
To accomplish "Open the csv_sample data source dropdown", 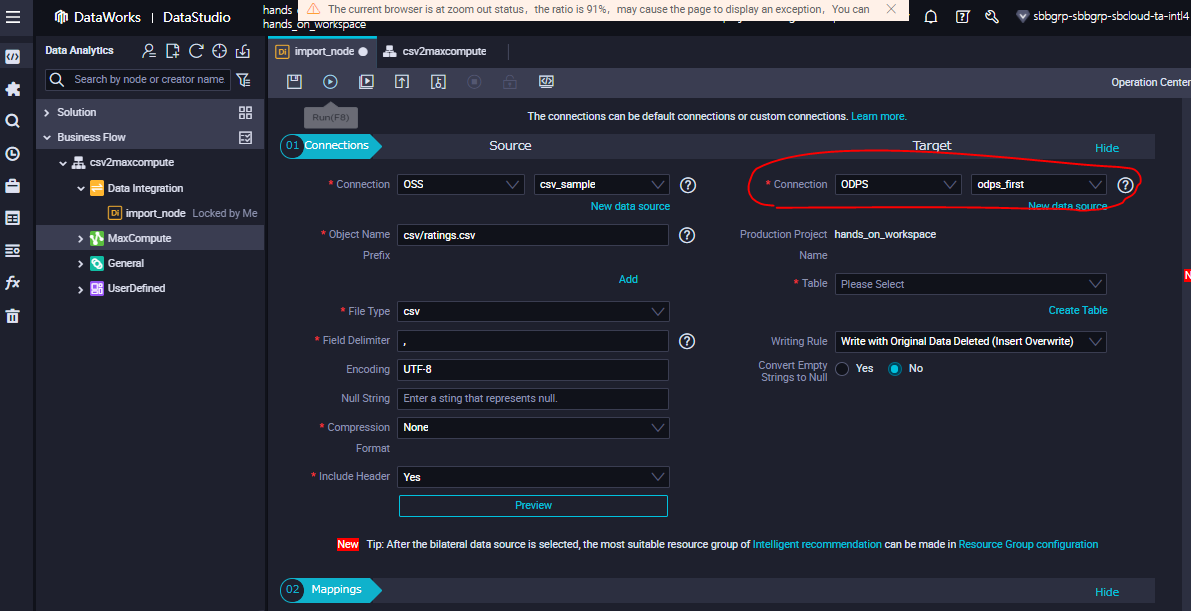I will coord(602,185).
